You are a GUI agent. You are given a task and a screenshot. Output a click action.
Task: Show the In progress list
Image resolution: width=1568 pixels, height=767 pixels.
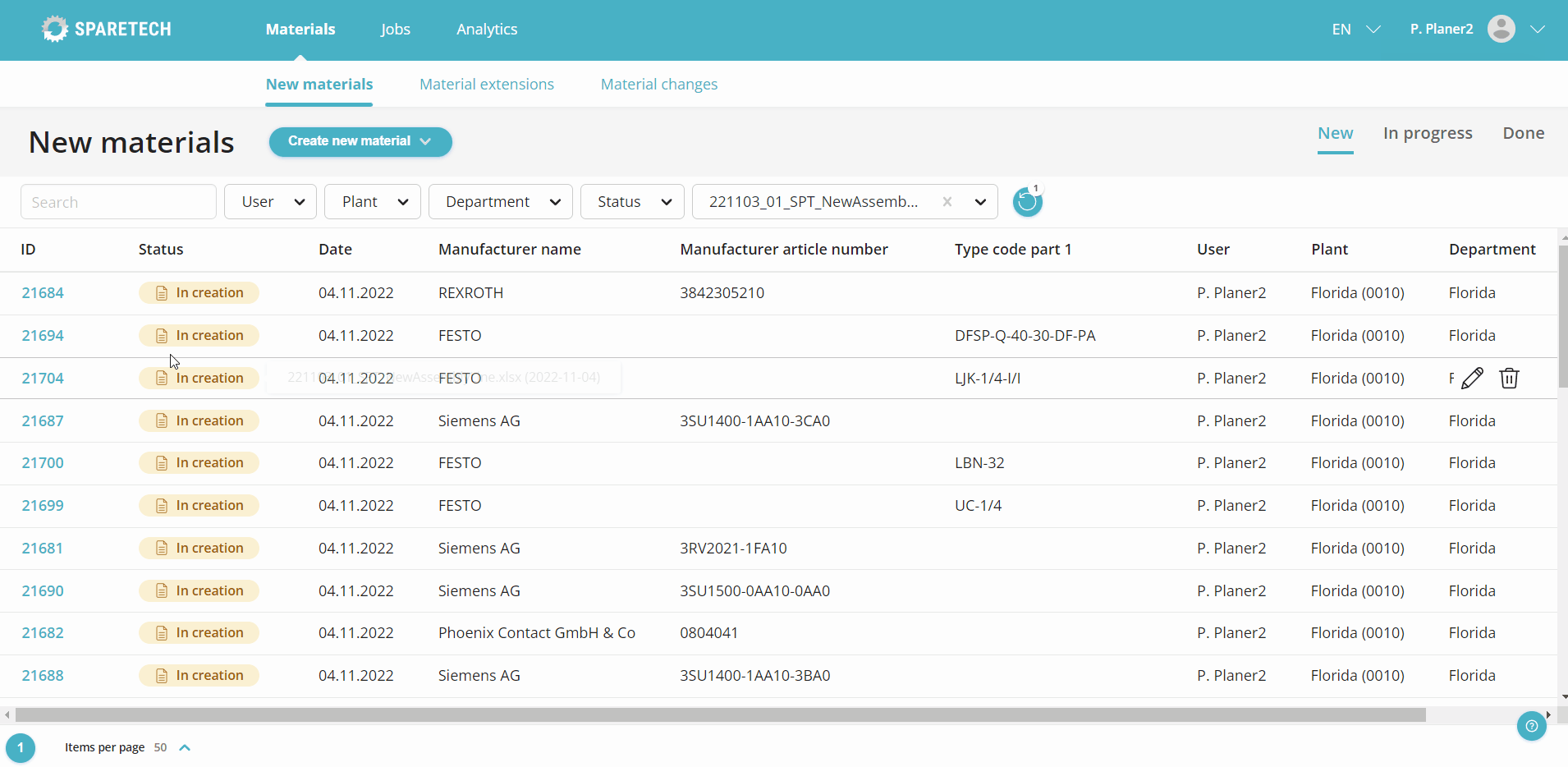[x=1428, y=133]
